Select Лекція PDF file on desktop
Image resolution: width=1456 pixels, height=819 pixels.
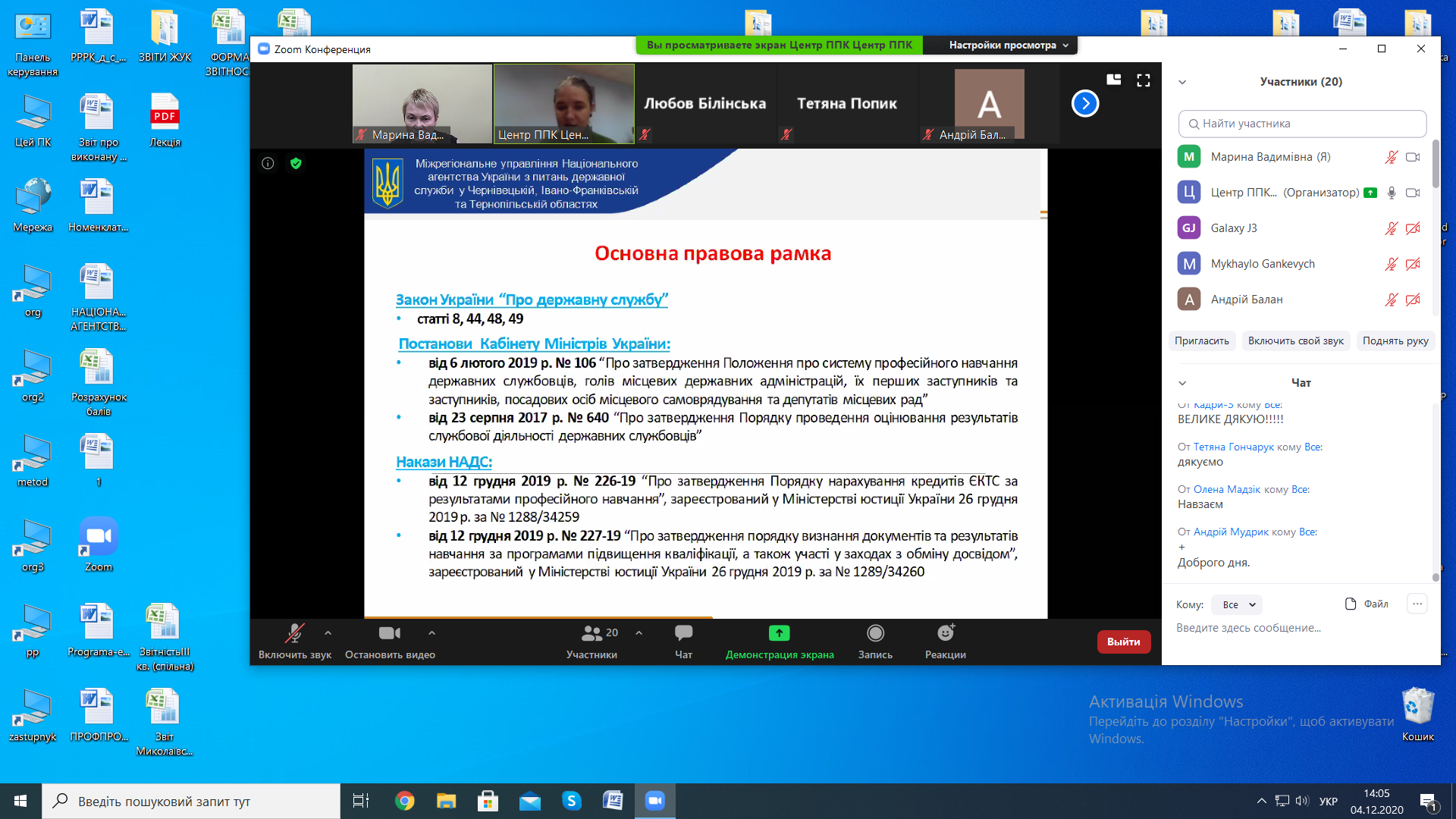165,120
